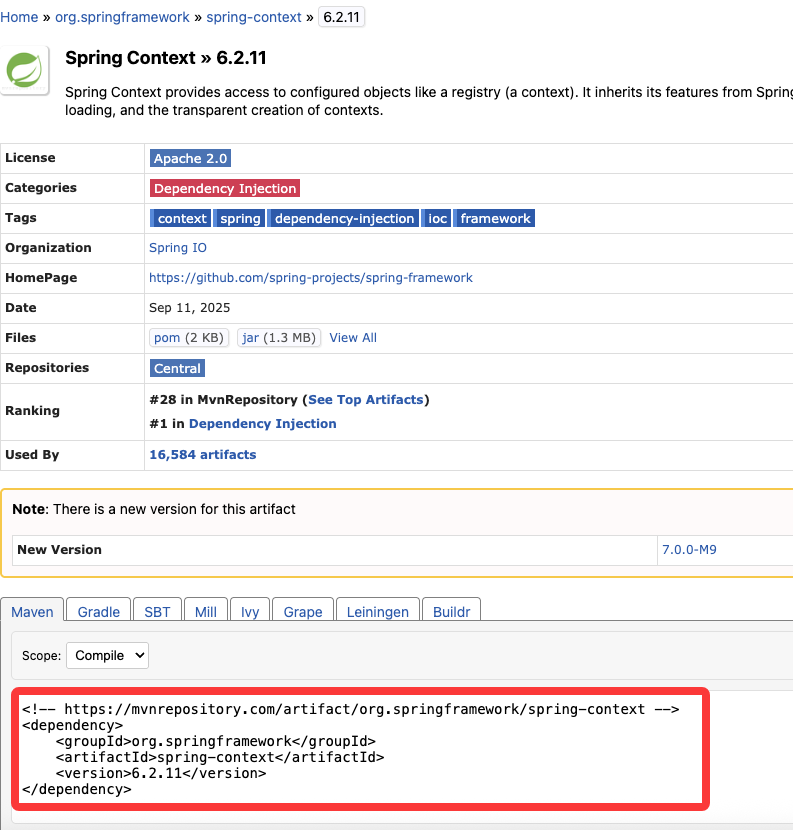Screen dimensions: 793x830
Task: Open the pom (2 KB) file
Action: click(189, 338)
